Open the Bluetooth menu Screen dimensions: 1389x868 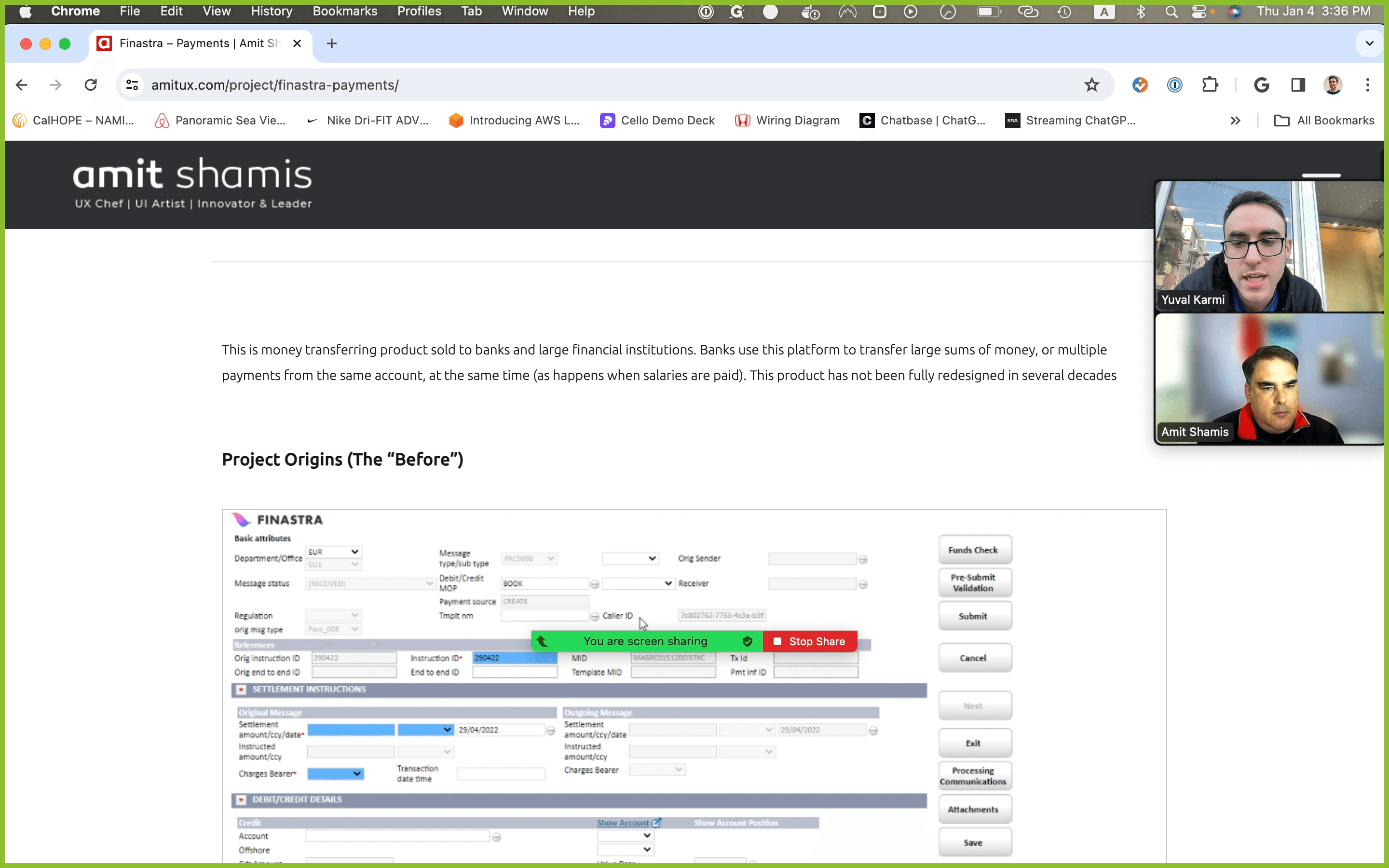pos(1141,12)
